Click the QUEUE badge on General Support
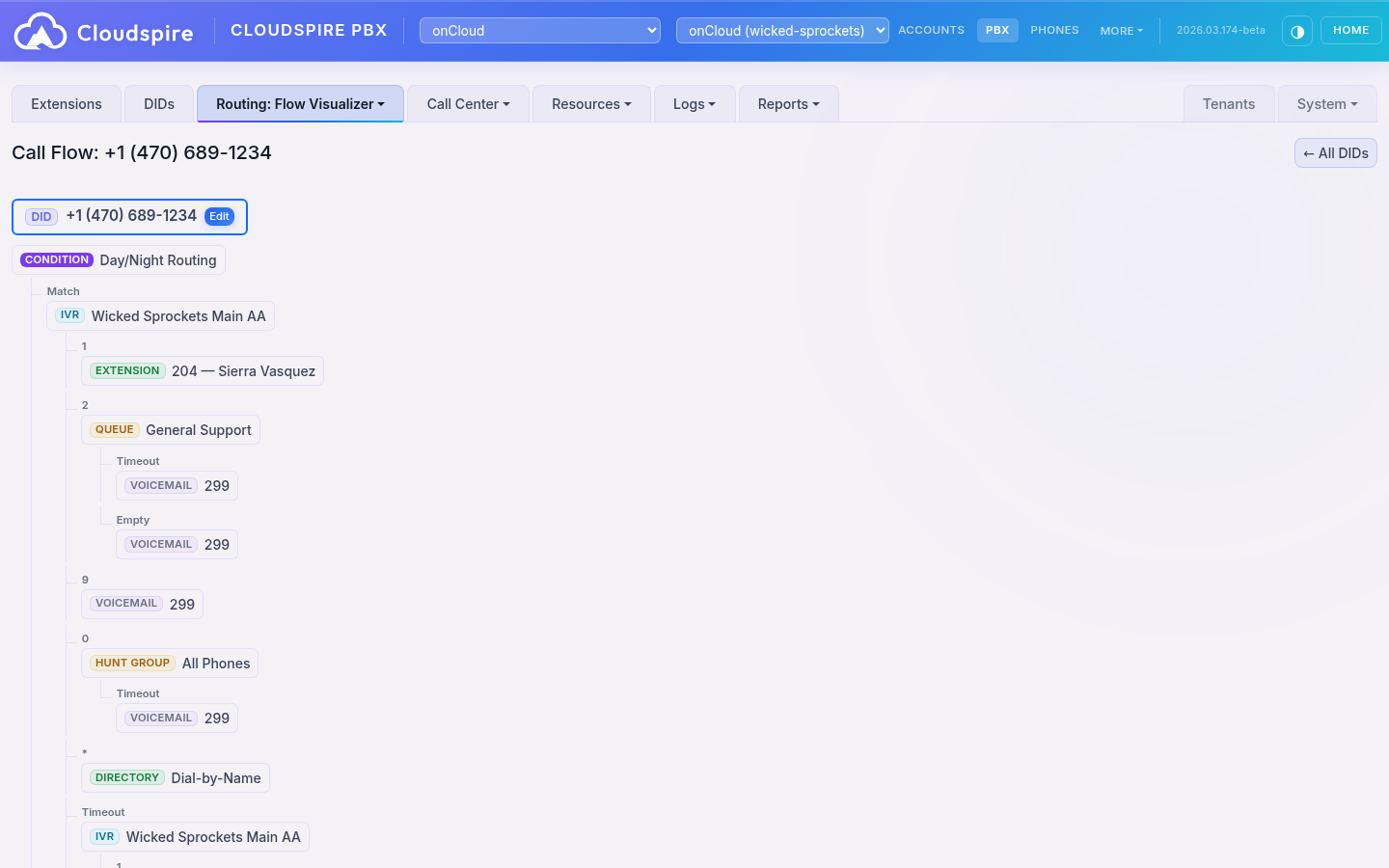 114,429
